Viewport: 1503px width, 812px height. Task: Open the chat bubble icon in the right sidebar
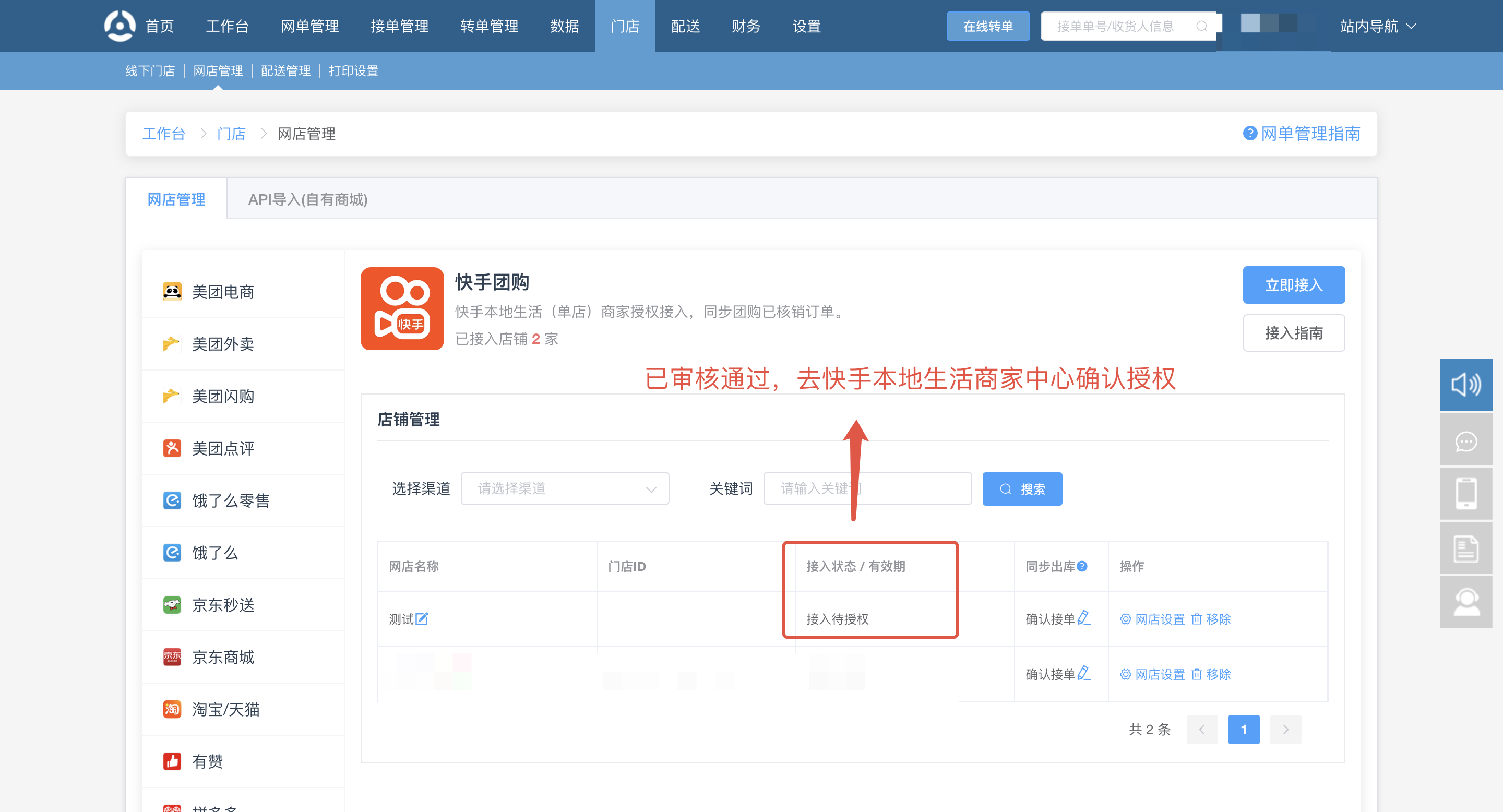point(1465,440)
